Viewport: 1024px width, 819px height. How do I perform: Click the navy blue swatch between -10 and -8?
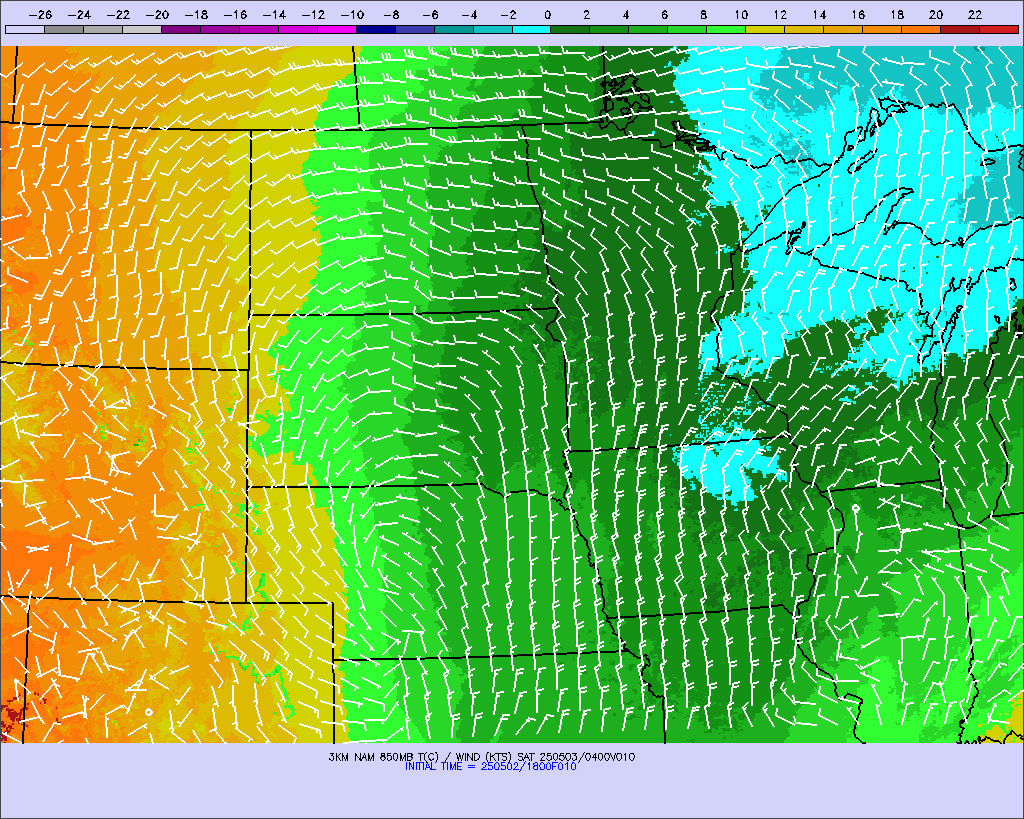[376, 29]
